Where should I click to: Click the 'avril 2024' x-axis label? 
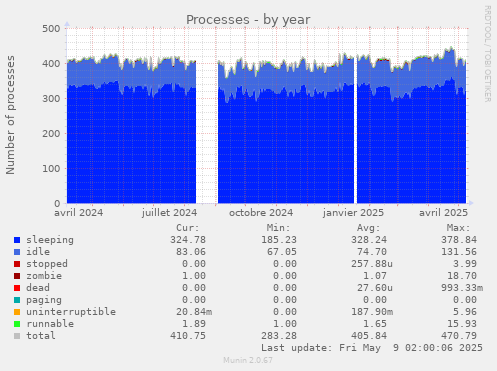pyautogui.click(x=79, y=213)
